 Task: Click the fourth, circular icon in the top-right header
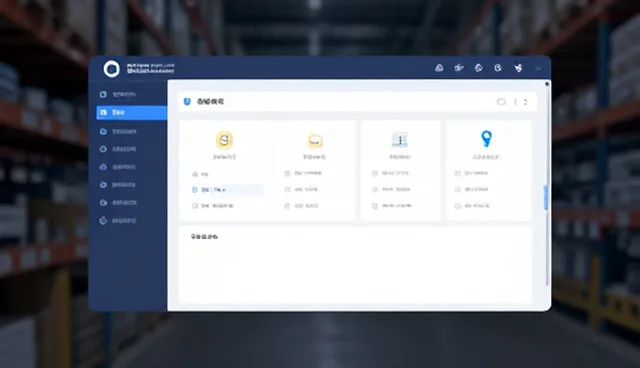coord(498,68)
